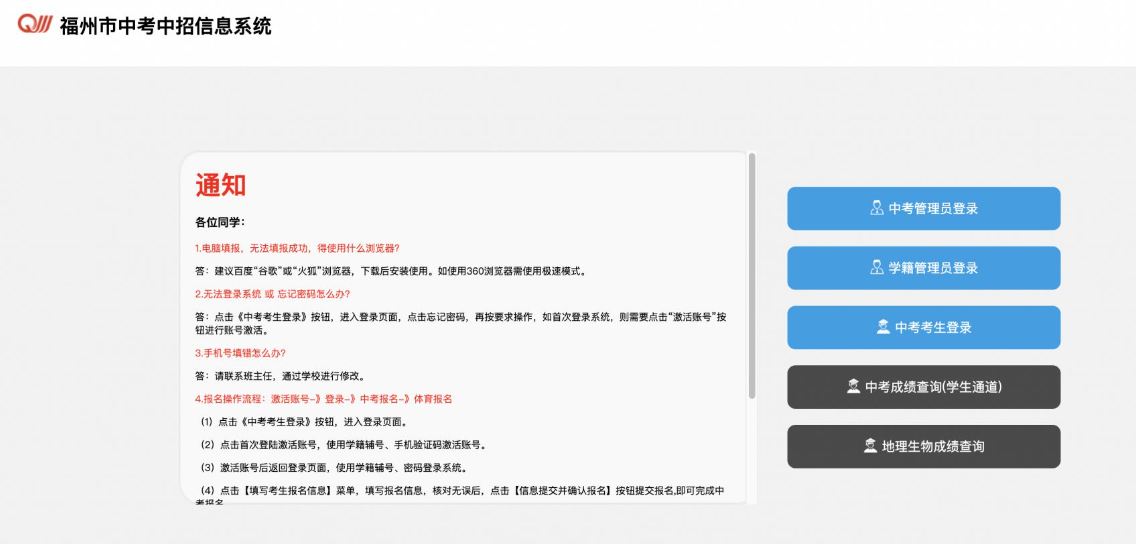Image resolution: width=1136 pixels, height=544 pixels.
Task: Open 学籍管理员登录 button
Action: point(924,268)
